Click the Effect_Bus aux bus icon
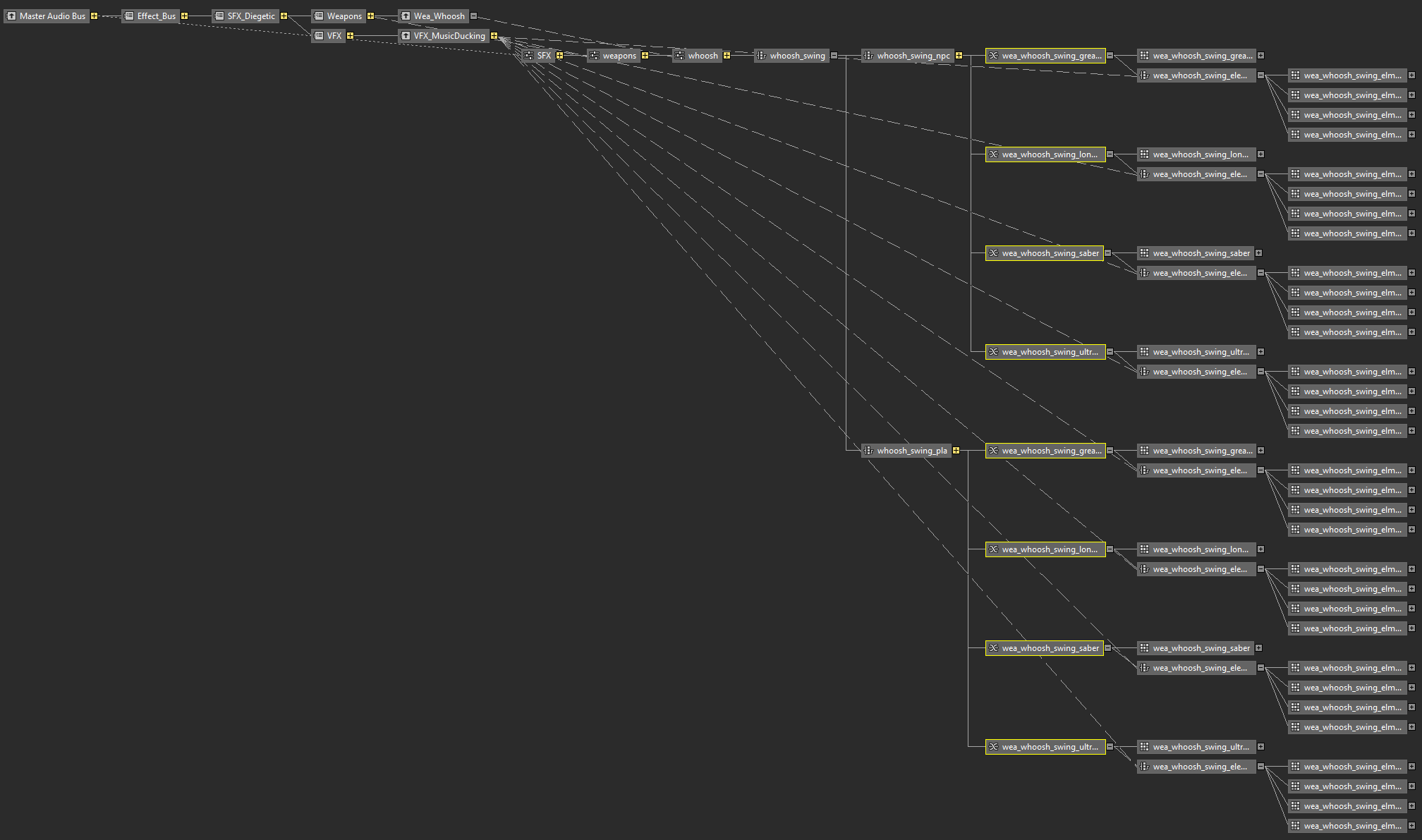This screenshot has width=1422, height=840. [x=129, y=16]
